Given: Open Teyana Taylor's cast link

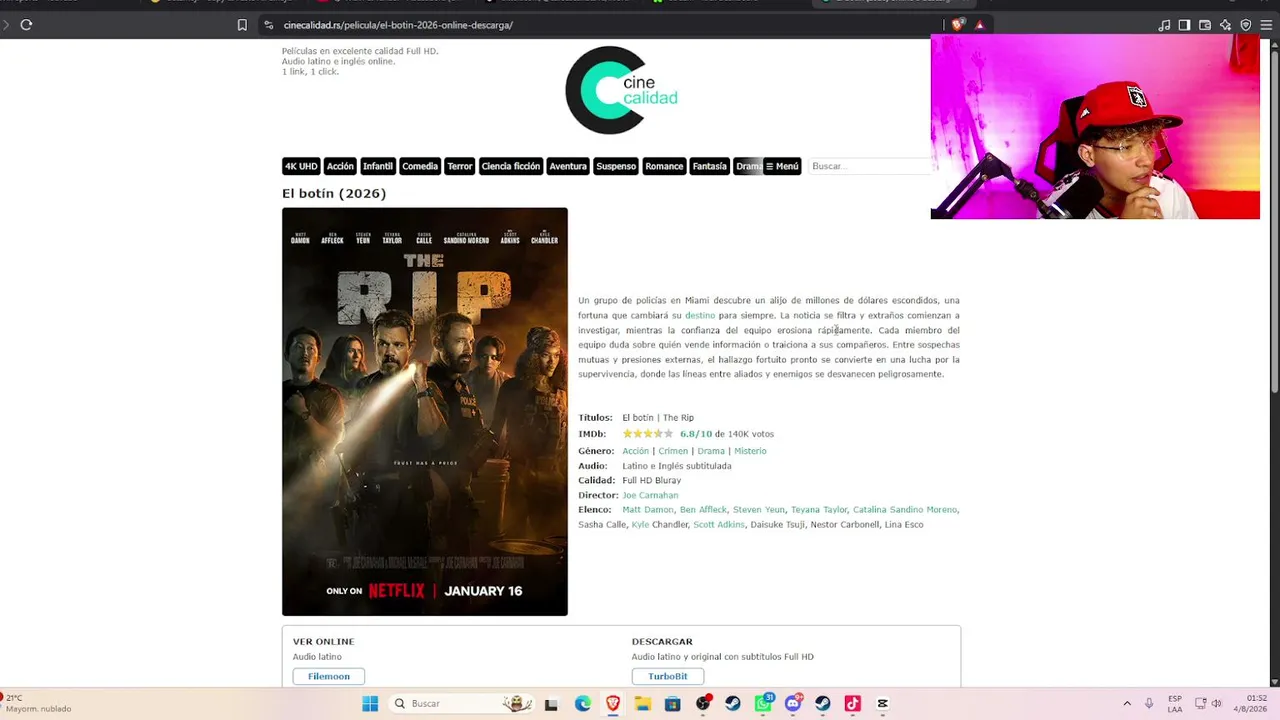Looking at the screenshot, I should 819,510.
